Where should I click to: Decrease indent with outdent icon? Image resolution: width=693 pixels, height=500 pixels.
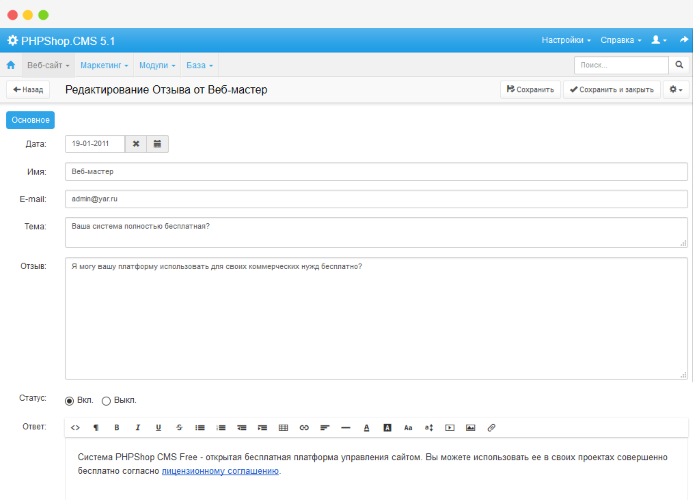(242, 427)
